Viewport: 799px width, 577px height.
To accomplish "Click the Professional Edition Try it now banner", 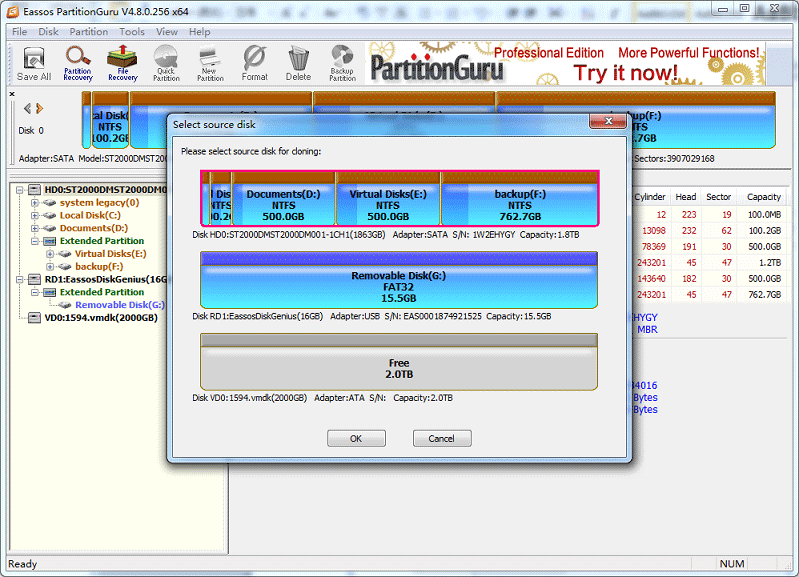I will [566, 64].
